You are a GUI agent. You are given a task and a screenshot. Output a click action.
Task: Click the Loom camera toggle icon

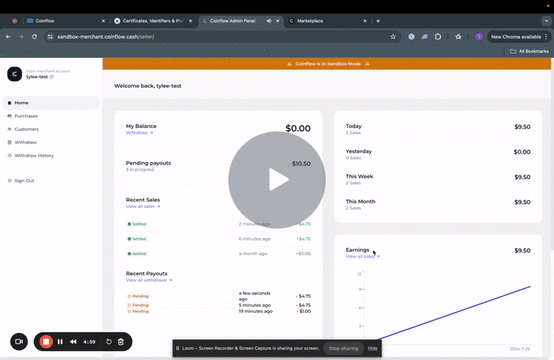19,342
